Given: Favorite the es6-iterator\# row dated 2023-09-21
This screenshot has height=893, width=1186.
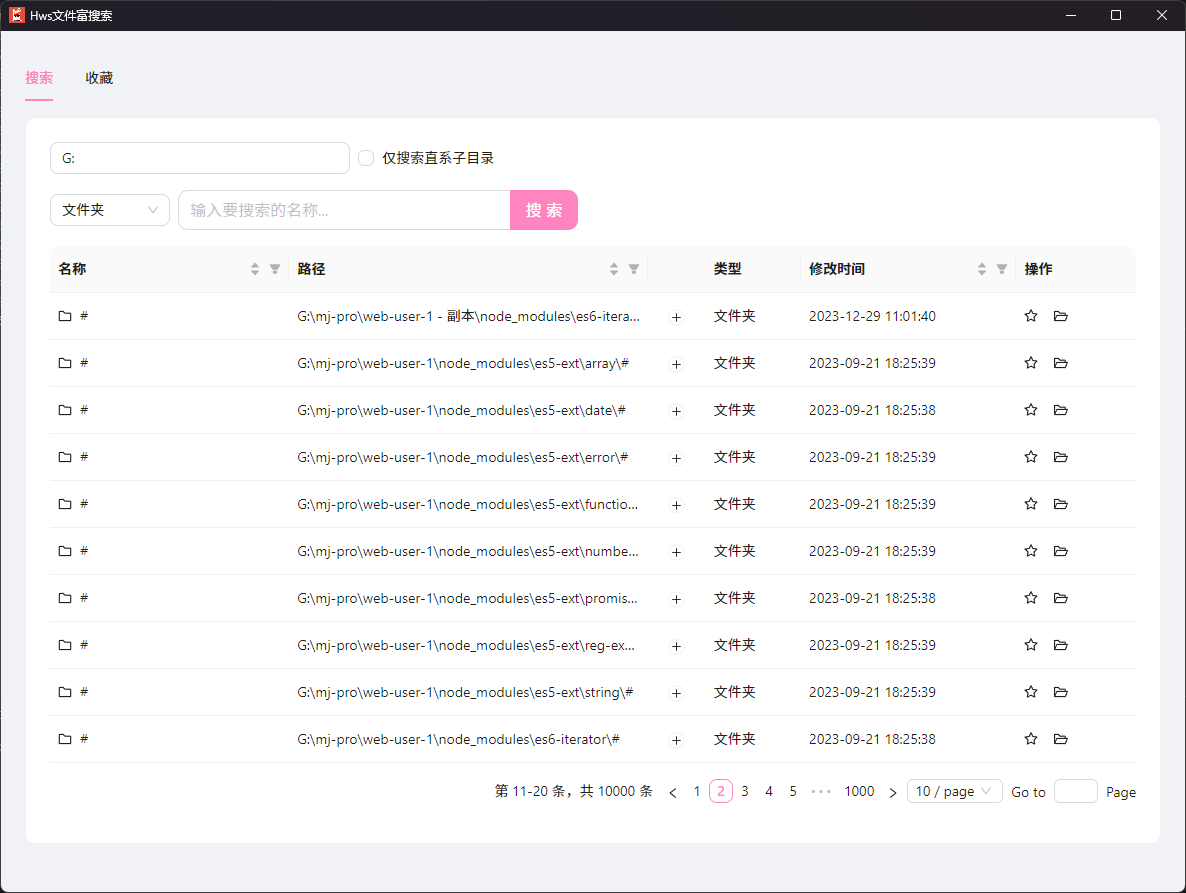Looking at the screenshot, I should click(x=1031, y=739).
